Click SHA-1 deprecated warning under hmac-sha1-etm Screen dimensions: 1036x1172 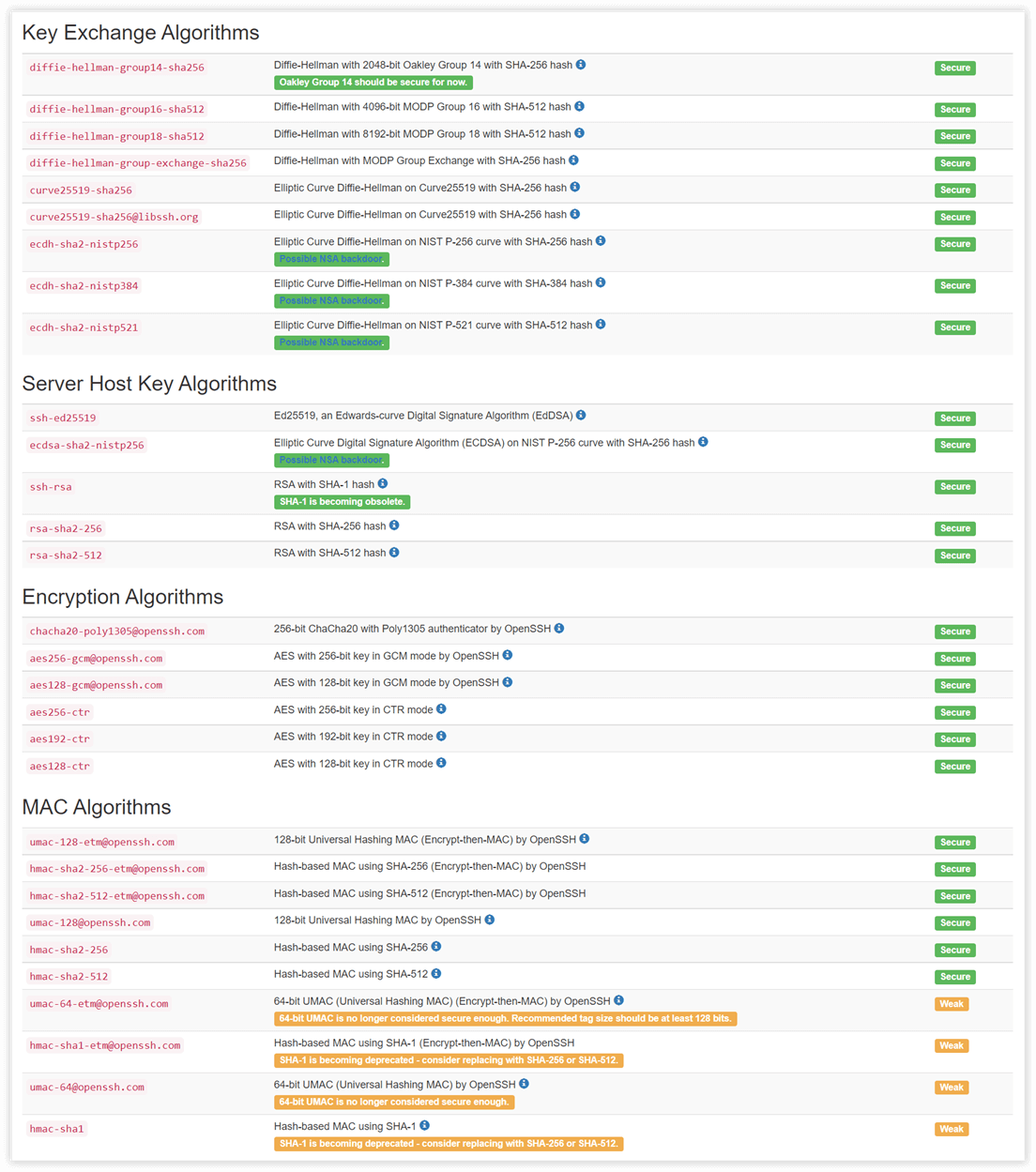tap(449, 1060)
